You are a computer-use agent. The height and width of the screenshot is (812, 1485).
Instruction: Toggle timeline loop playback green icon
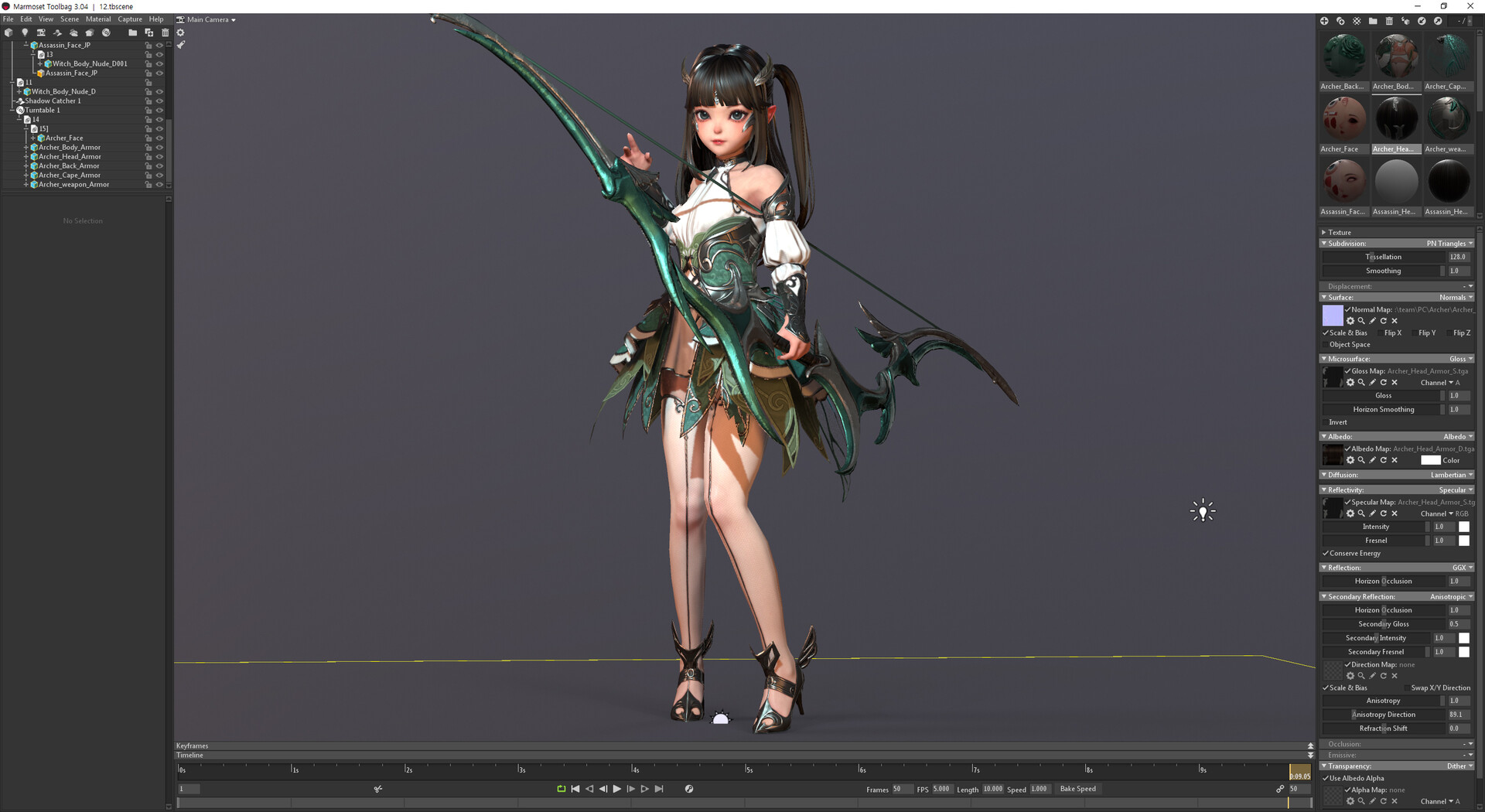click(562, 789)
